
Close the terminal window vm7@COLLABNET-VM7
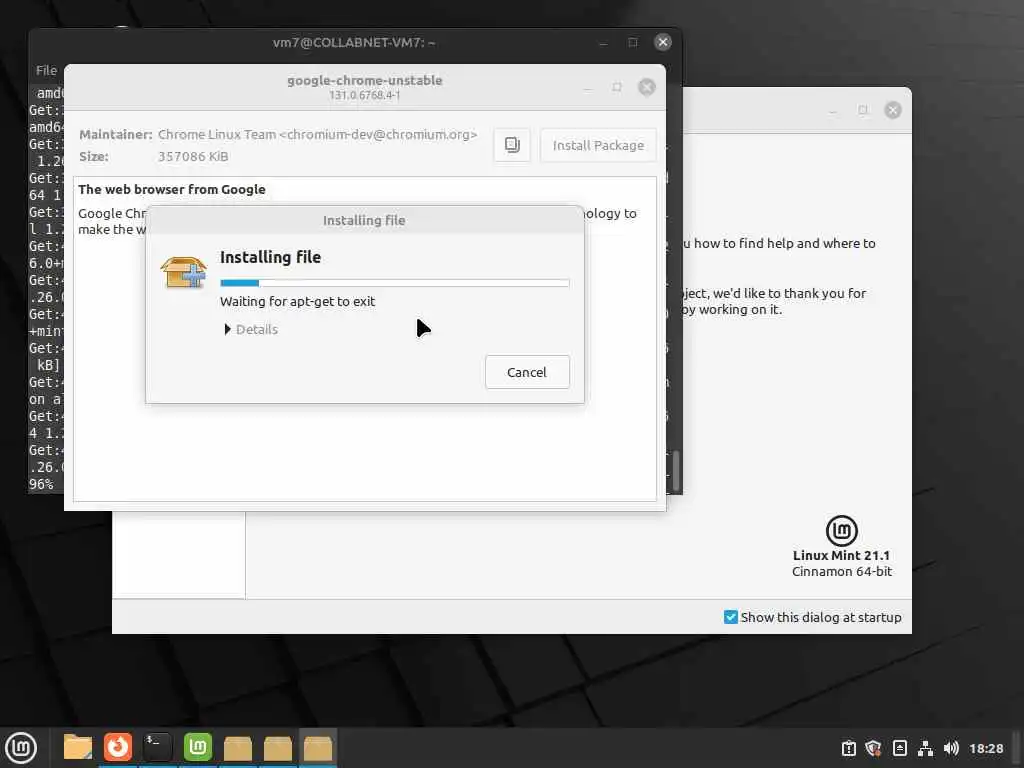[663, 42]
